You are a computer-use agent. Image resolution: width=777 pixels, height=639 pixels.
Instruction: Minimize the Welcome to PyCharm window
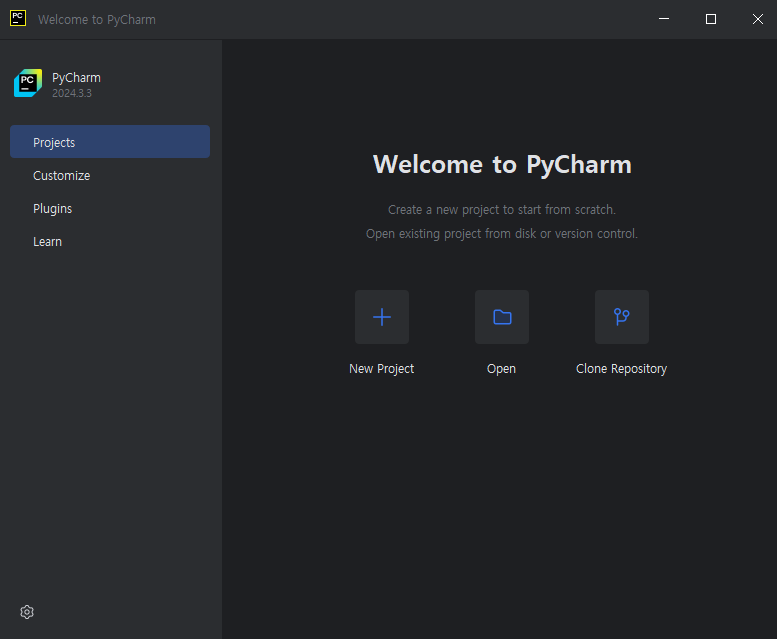[x=664, y=19]
